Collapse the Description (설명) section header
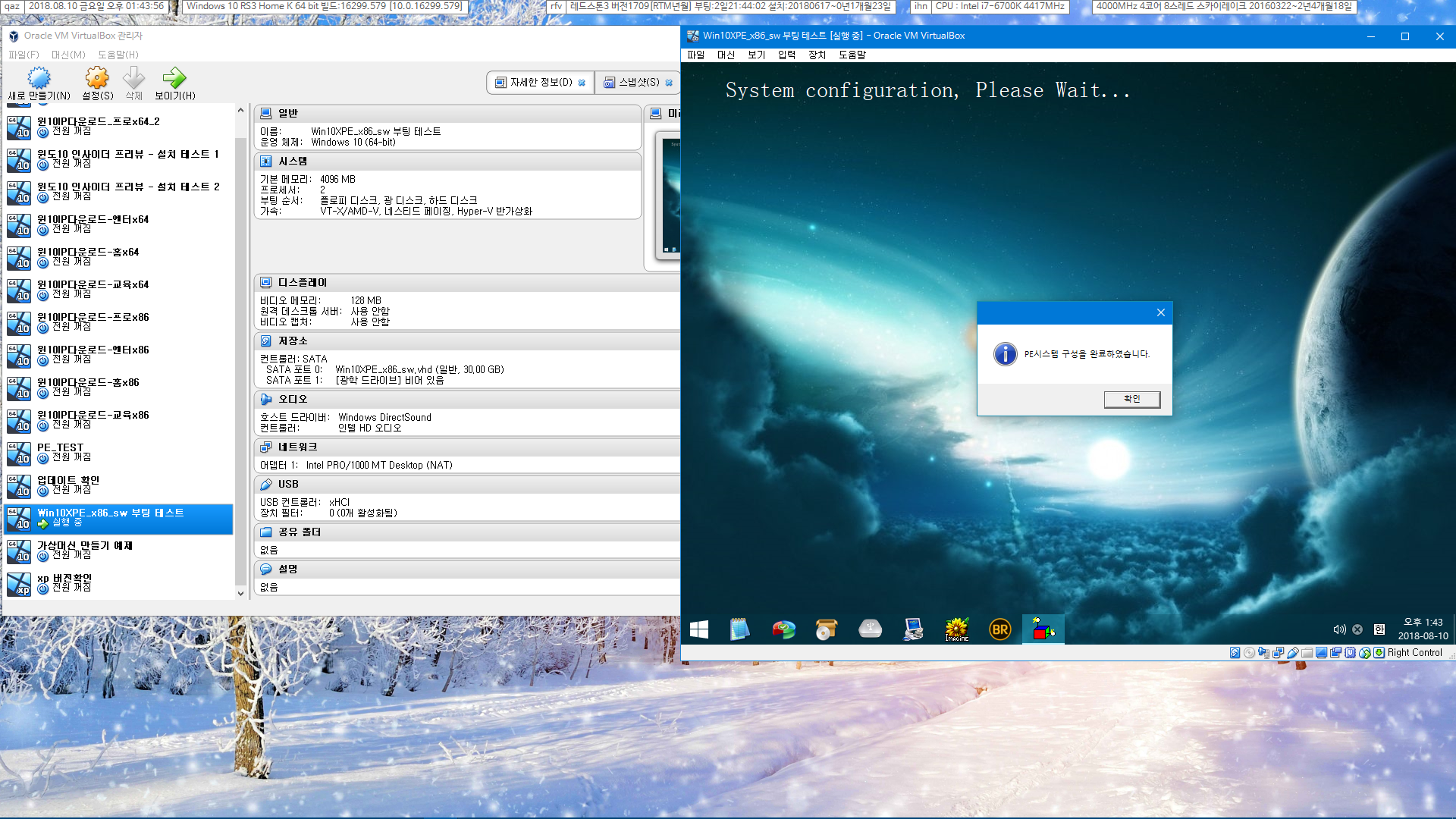The height and width of the screenshot is (819, 1456). 466,569
